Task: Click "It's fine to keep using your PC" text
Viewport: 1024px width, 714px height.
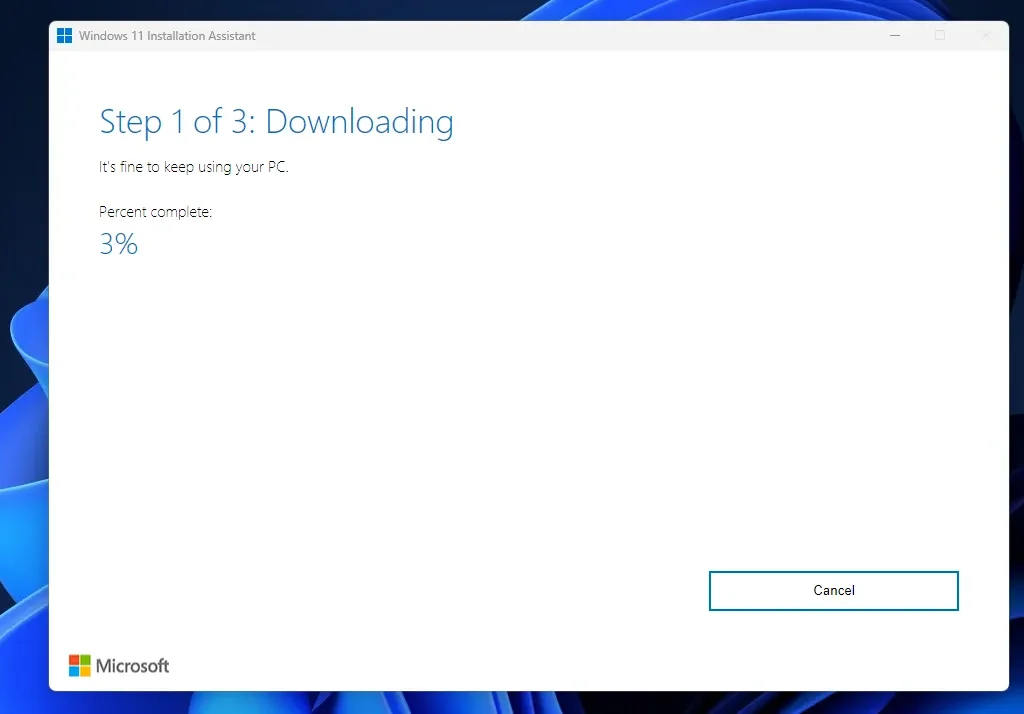Action: [193, 167]
